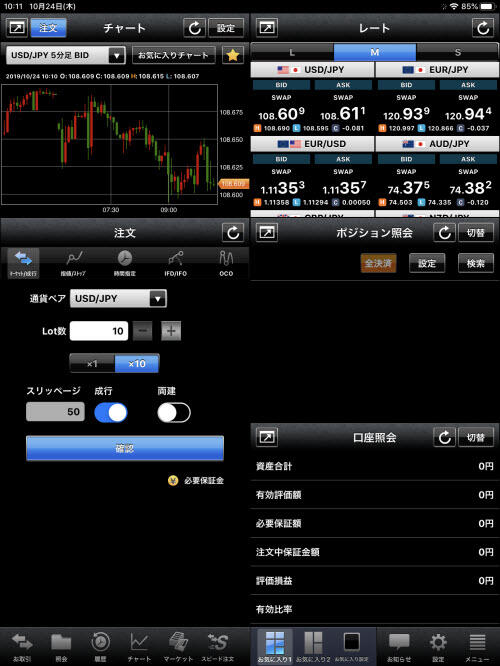
Task: Select the IFD/IFO order type
Action: click(x=175, y=263)
